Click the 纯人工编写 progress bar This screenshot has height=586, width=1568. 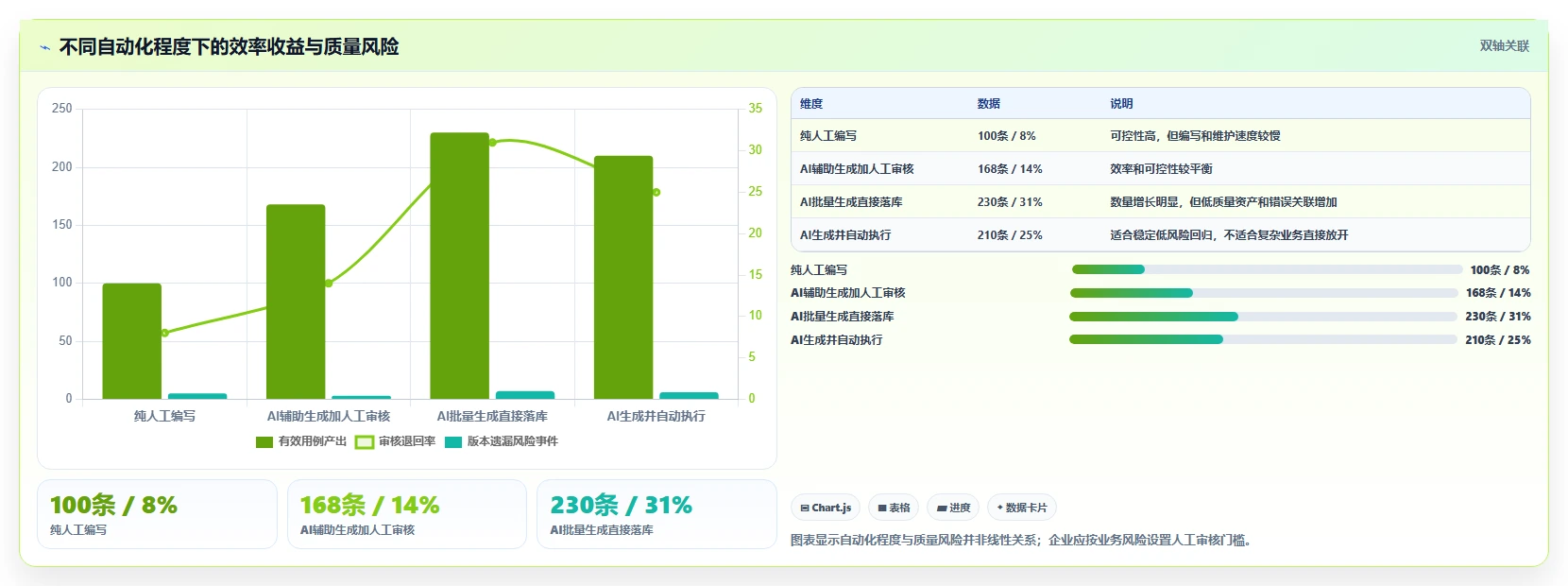(x=1267, y=269)
